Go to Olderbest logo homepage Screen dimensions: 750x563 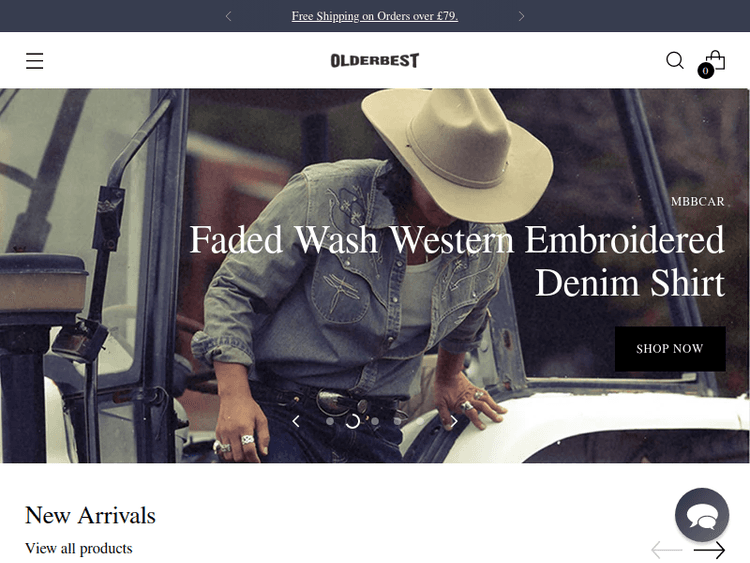point(375,60)
